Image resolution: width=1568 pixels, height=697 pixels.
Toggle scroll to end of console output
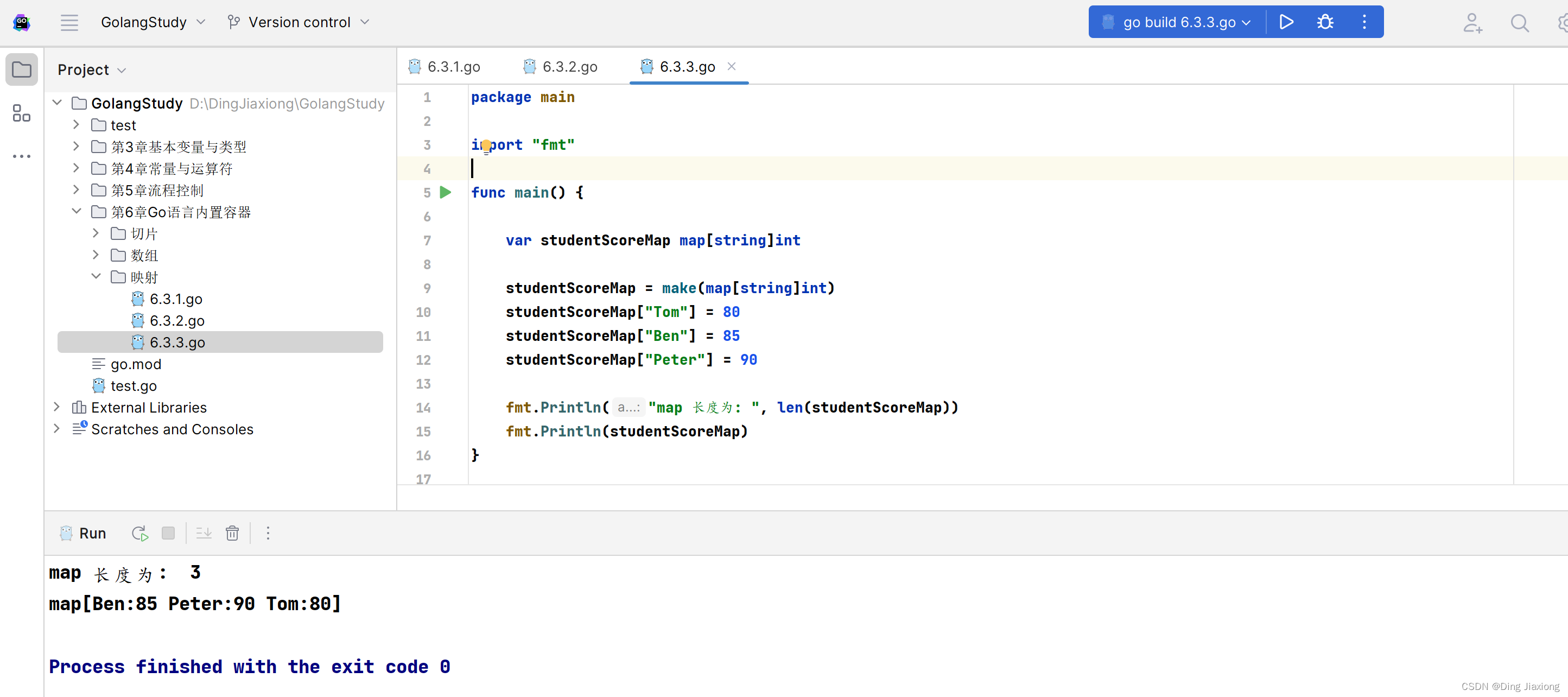tap(204, 533)
